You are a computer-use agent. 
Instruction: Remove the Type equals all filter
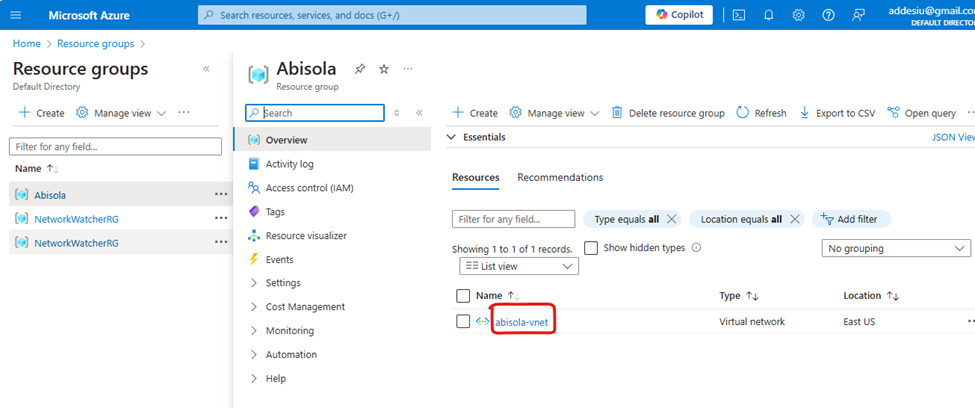tap(672, 219)
